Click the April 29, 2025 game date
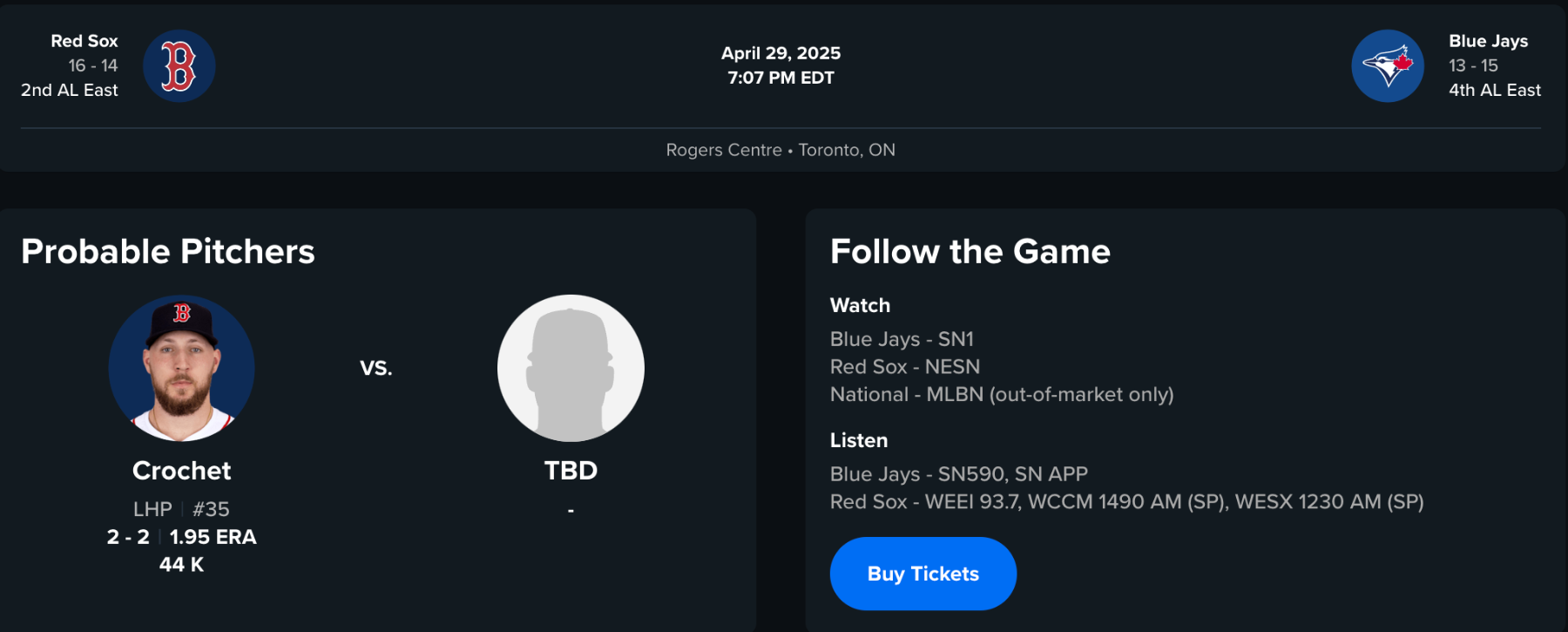 (781, 53)
